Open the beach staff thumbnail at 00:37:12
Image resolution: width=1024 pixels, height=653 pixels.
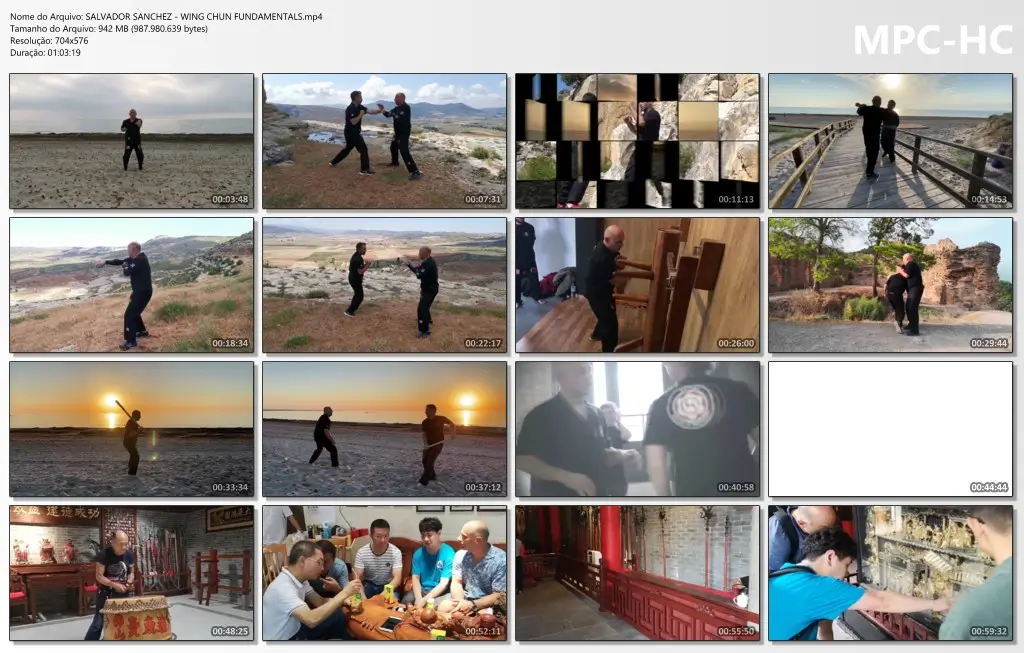coord(385,429)
